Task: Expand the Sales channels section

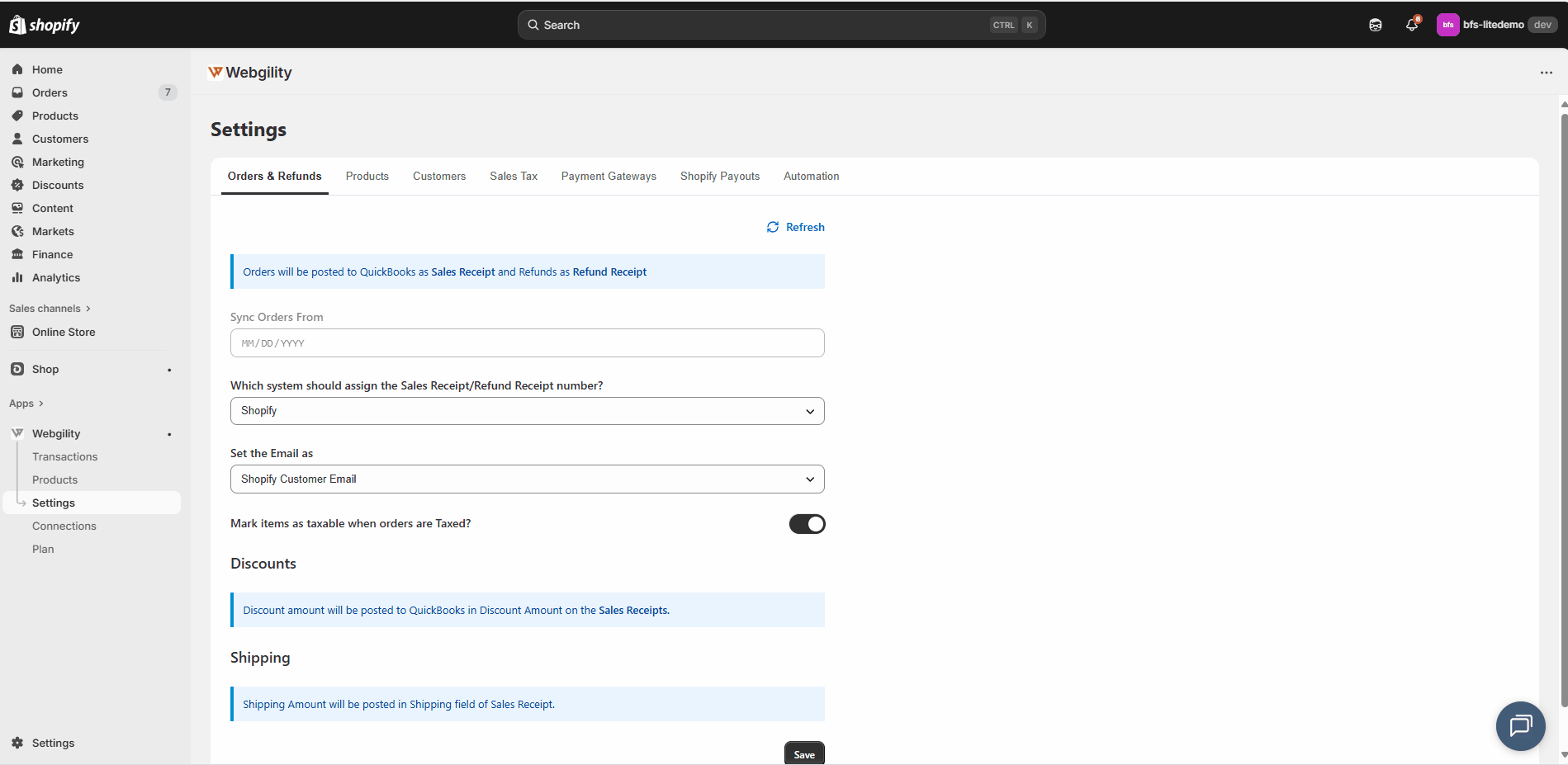Action: (x=50, y=309)
